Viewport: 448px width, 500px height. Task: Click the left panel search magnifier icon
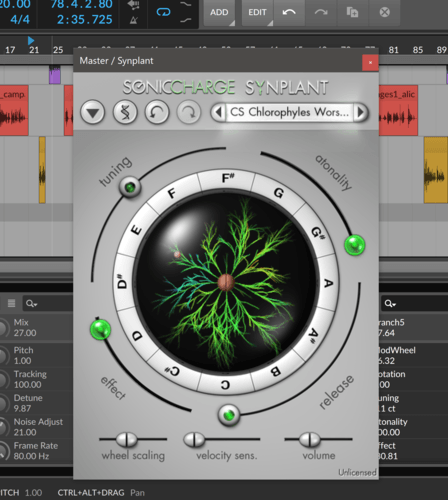pos(31,303)
